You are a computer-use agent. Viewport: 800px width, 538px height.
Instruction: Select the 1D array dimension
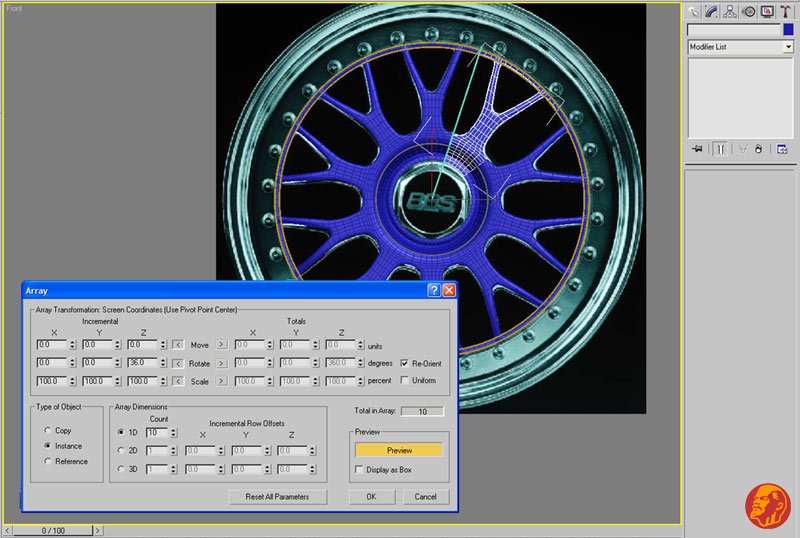click(x=121, y=432)
